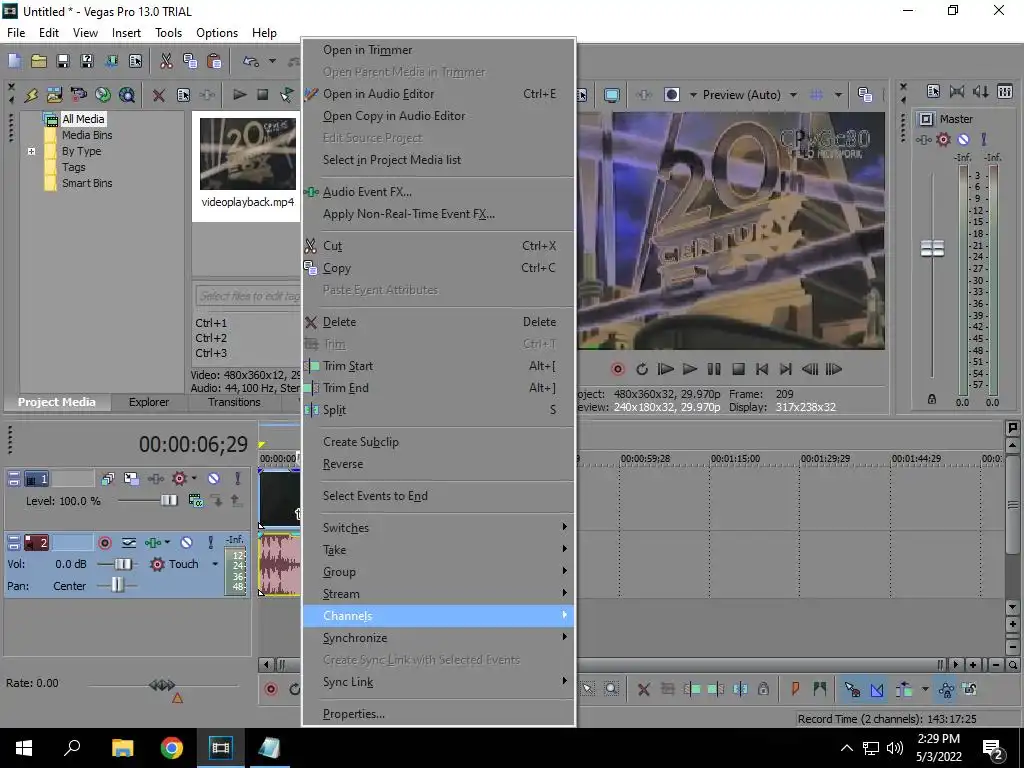Viewport: 1024px width, 768px height.
Task: Click the Dim Output icon in mixer toolbar
Action: (981, 91)
